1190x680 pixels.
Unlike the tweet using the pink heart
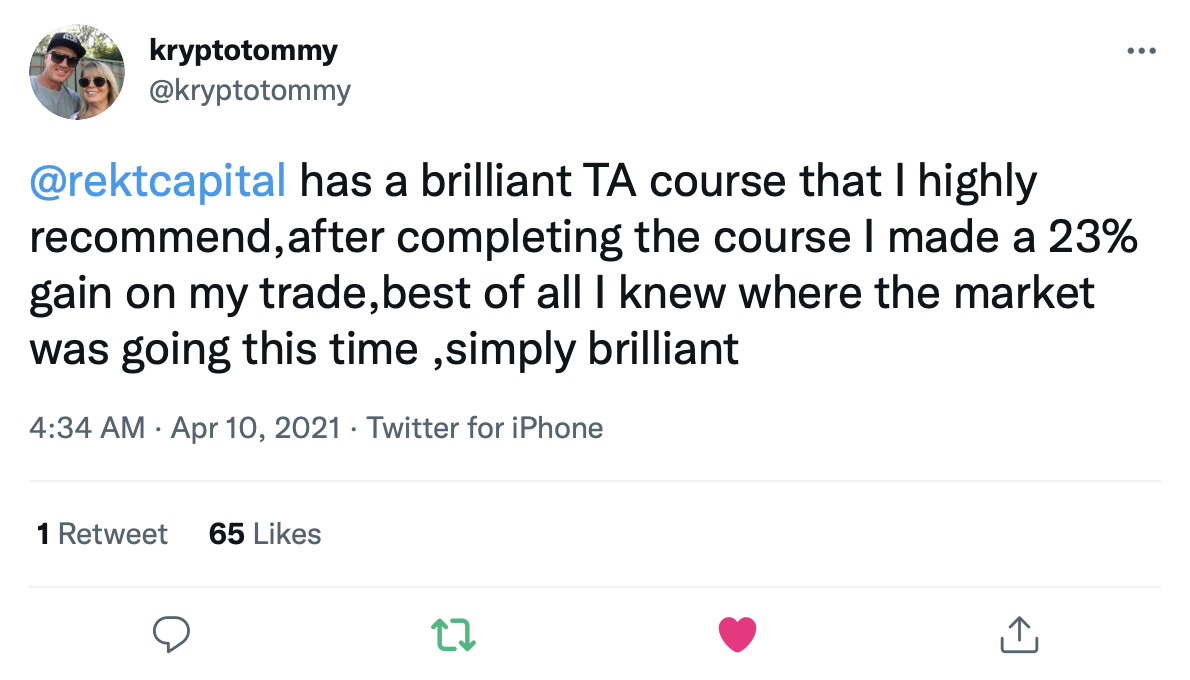[x=738, y=633]
